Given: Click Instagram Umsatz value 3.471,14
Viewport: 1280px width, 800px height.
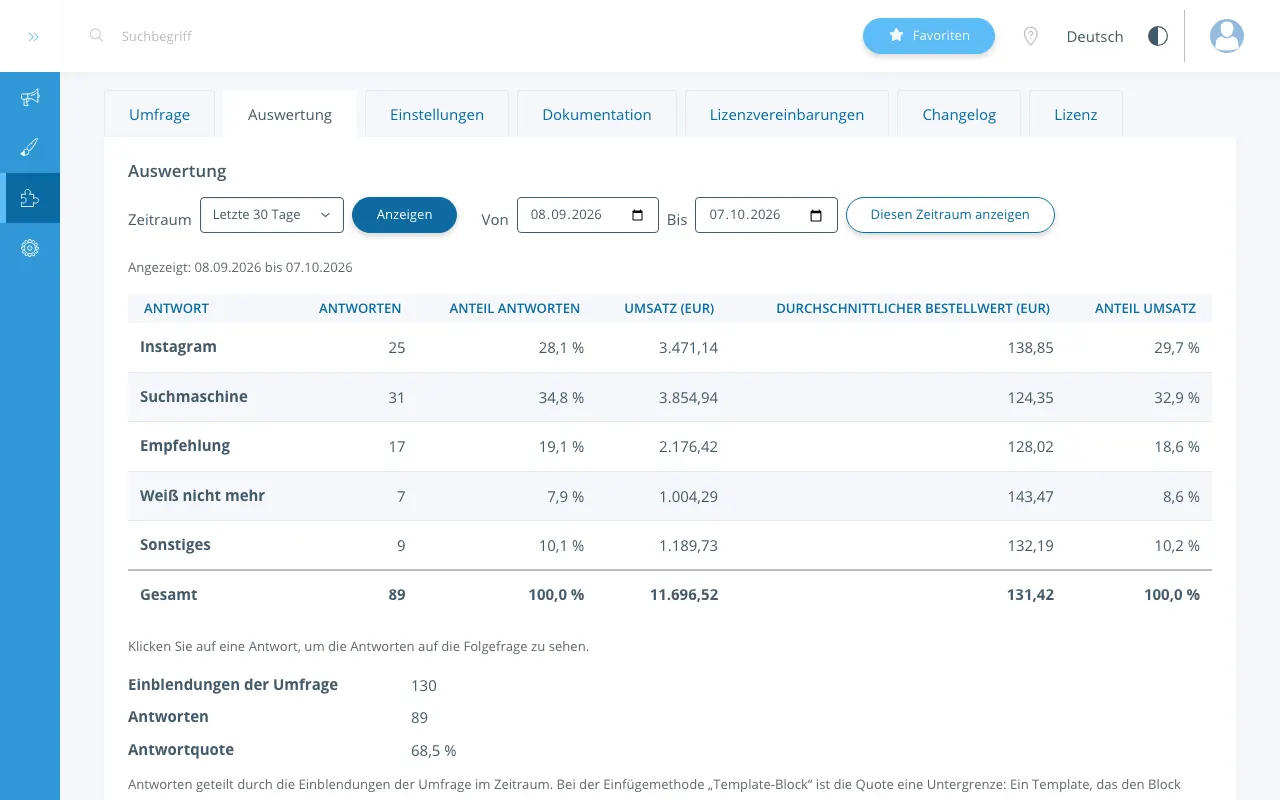Looking at the screenshot, I should (x=688, y=348).
